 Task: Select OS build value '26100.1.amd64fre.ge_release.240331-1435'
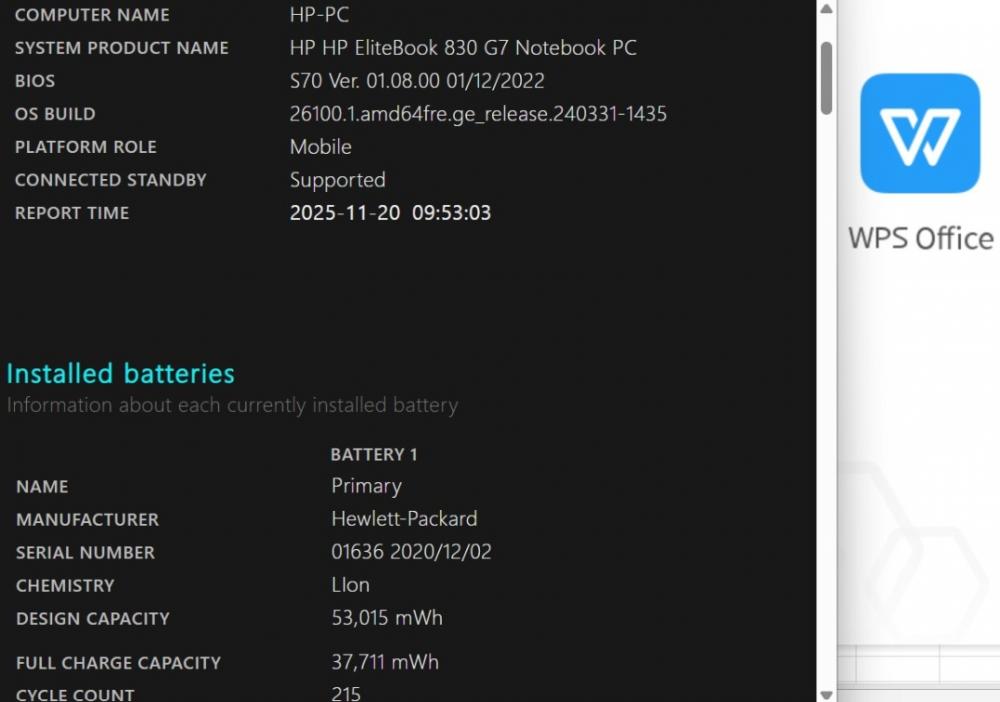[x=478, y=114]
